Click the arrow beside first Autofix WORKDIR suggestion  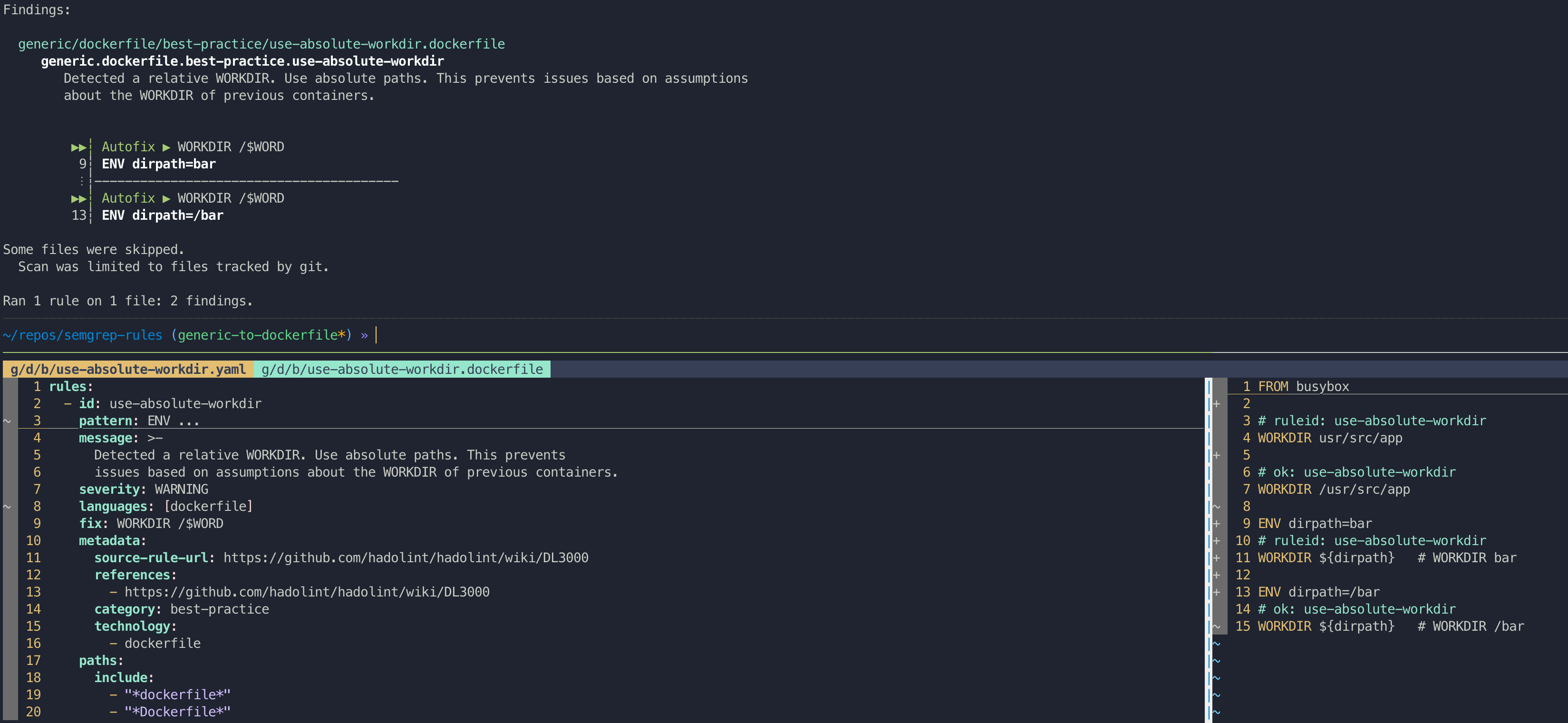165,146
